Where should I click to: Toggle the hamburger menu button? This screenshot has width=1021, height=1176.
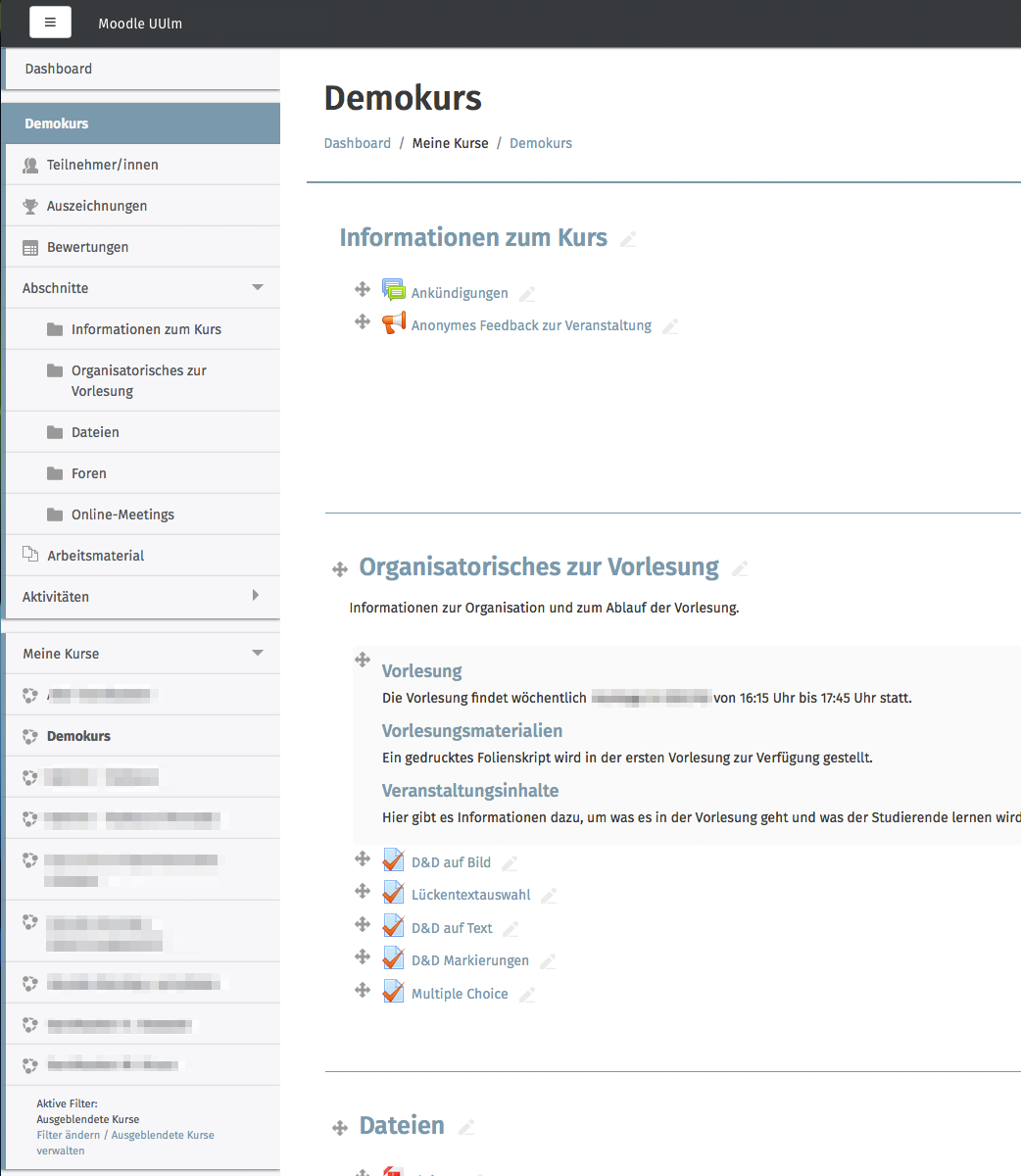(50, 23)
